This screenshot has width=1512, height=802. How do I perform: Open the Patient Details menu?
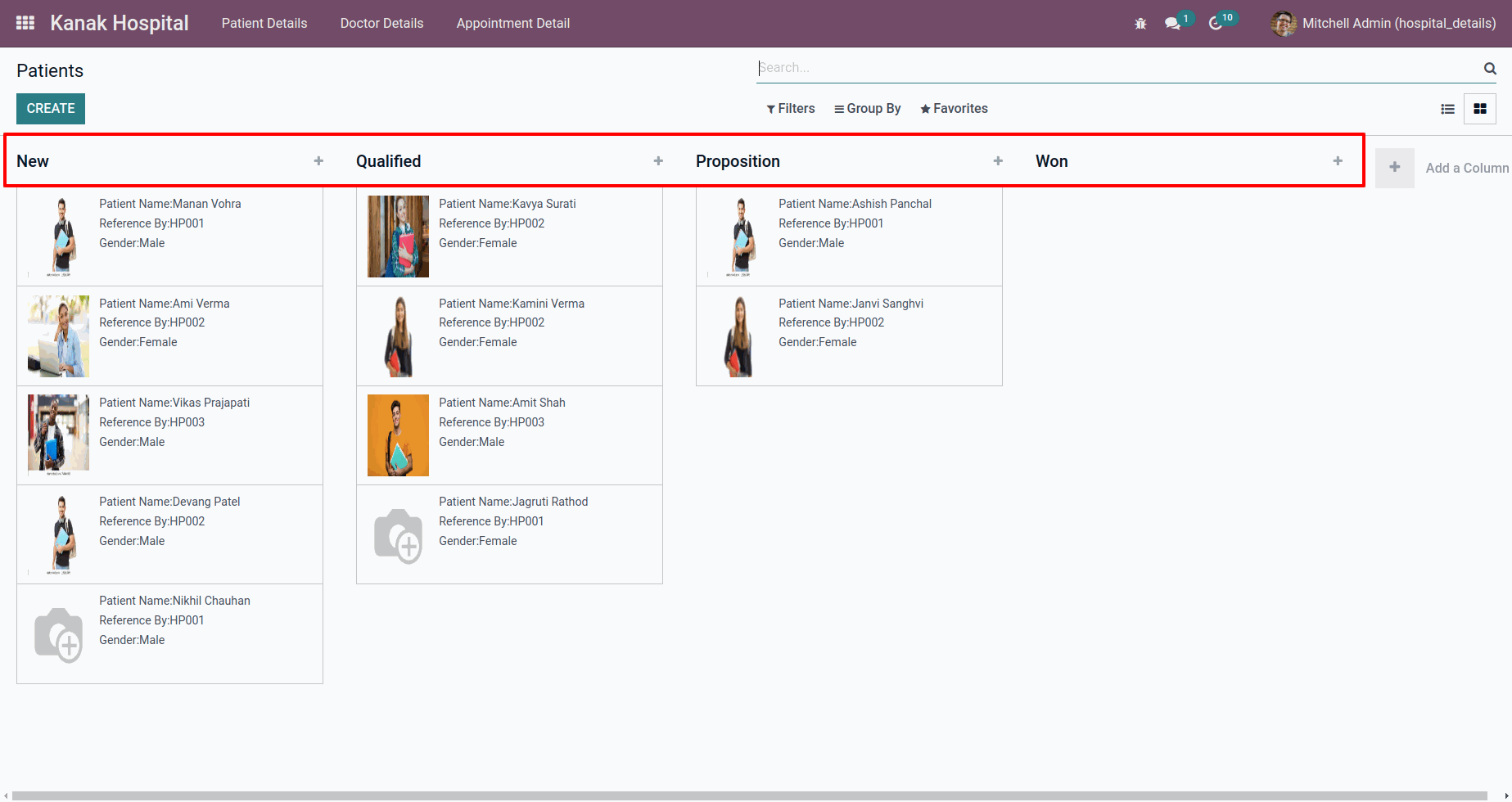click(264, 23)
